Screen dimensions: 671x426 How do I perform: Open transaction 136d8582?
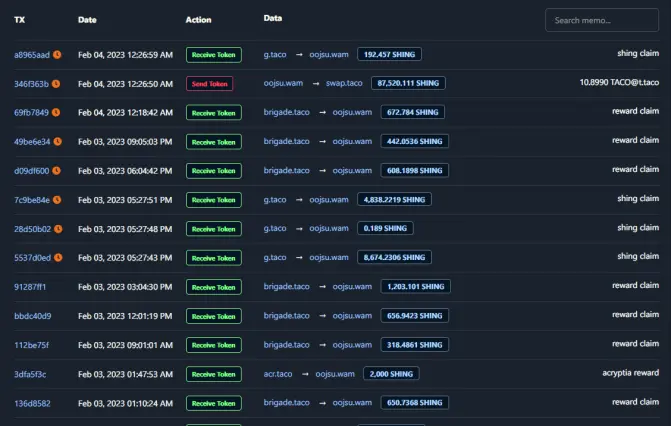[32, 403]
